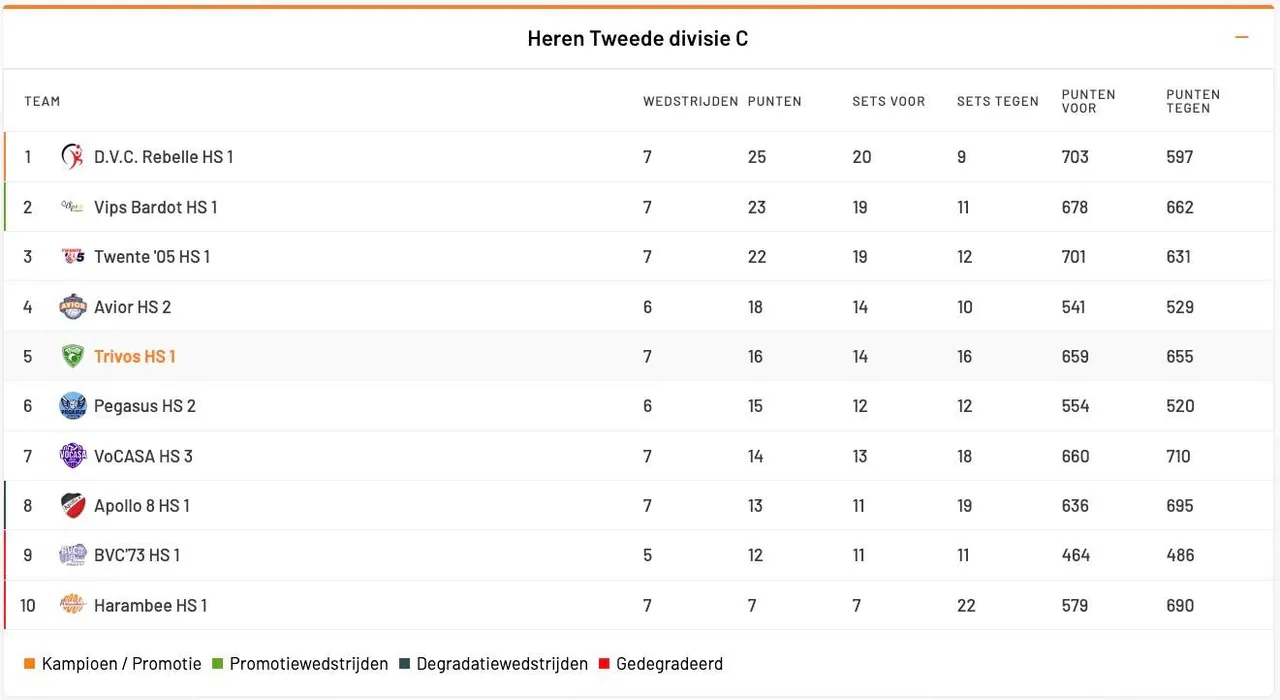Click the Pegasus HS 2 logo

click(73, 406)
